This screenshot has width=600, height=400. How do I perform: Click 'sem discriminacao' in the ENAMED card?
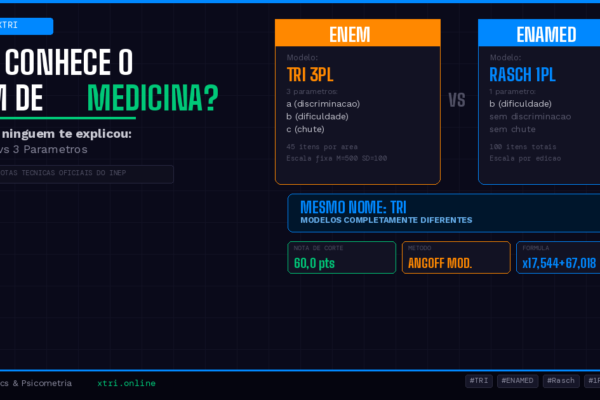[530, 116]
